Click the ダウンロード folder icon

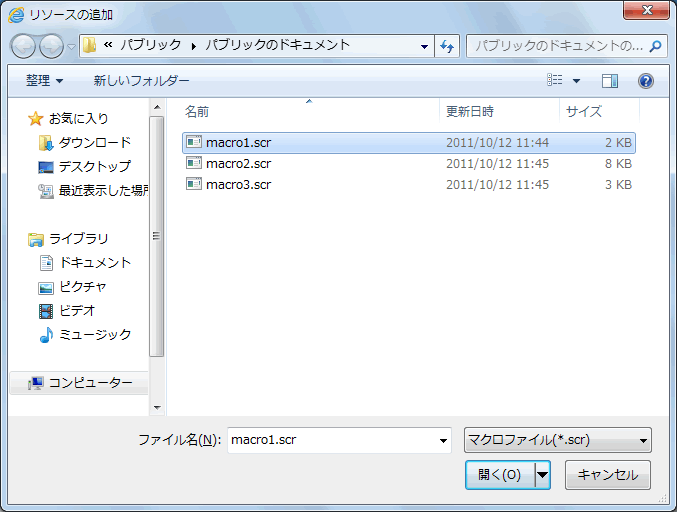point(46,143)
